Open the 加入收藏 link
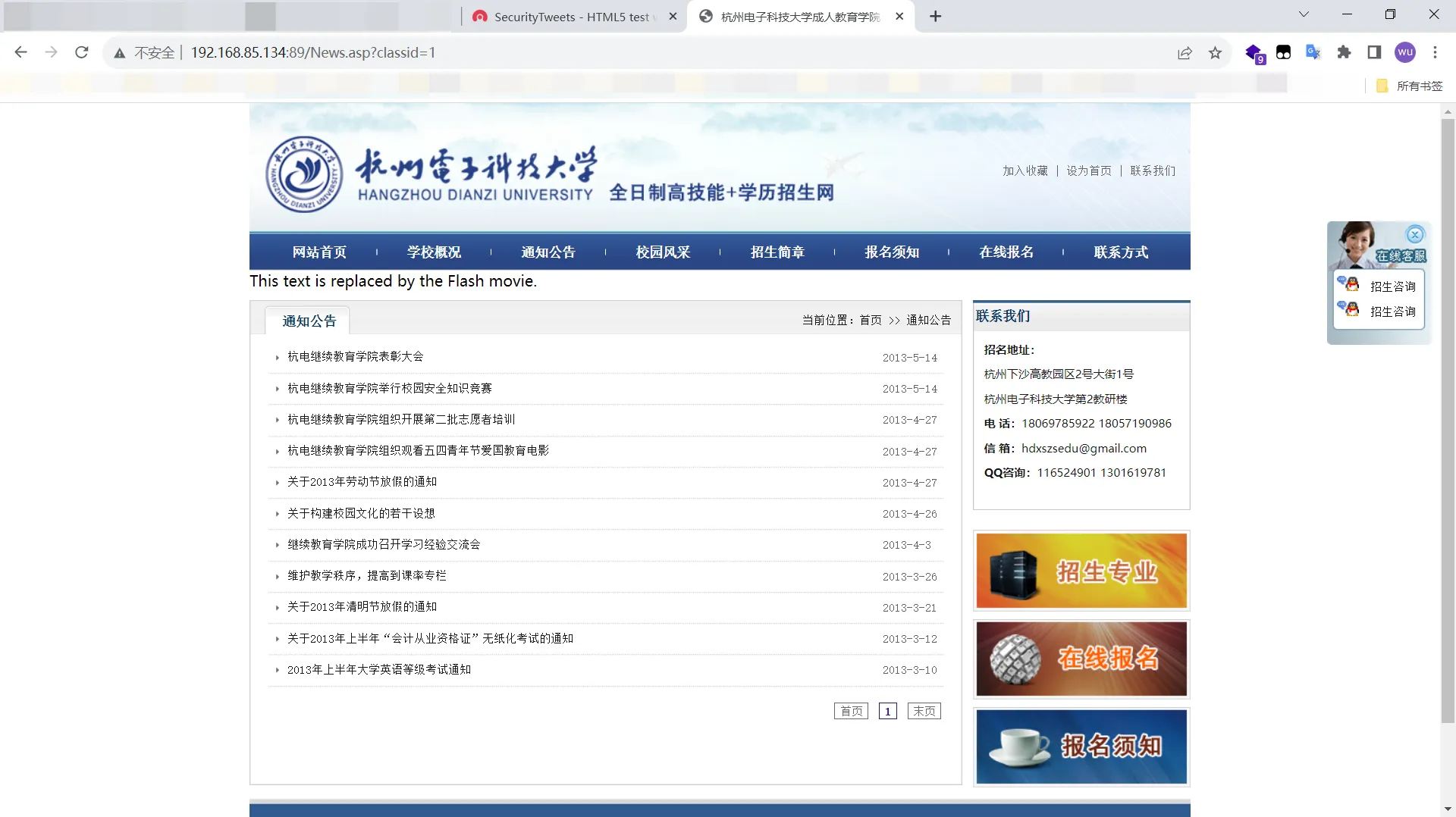The height and width of the screenshot is (817, 1456). tap(1025, 171)
